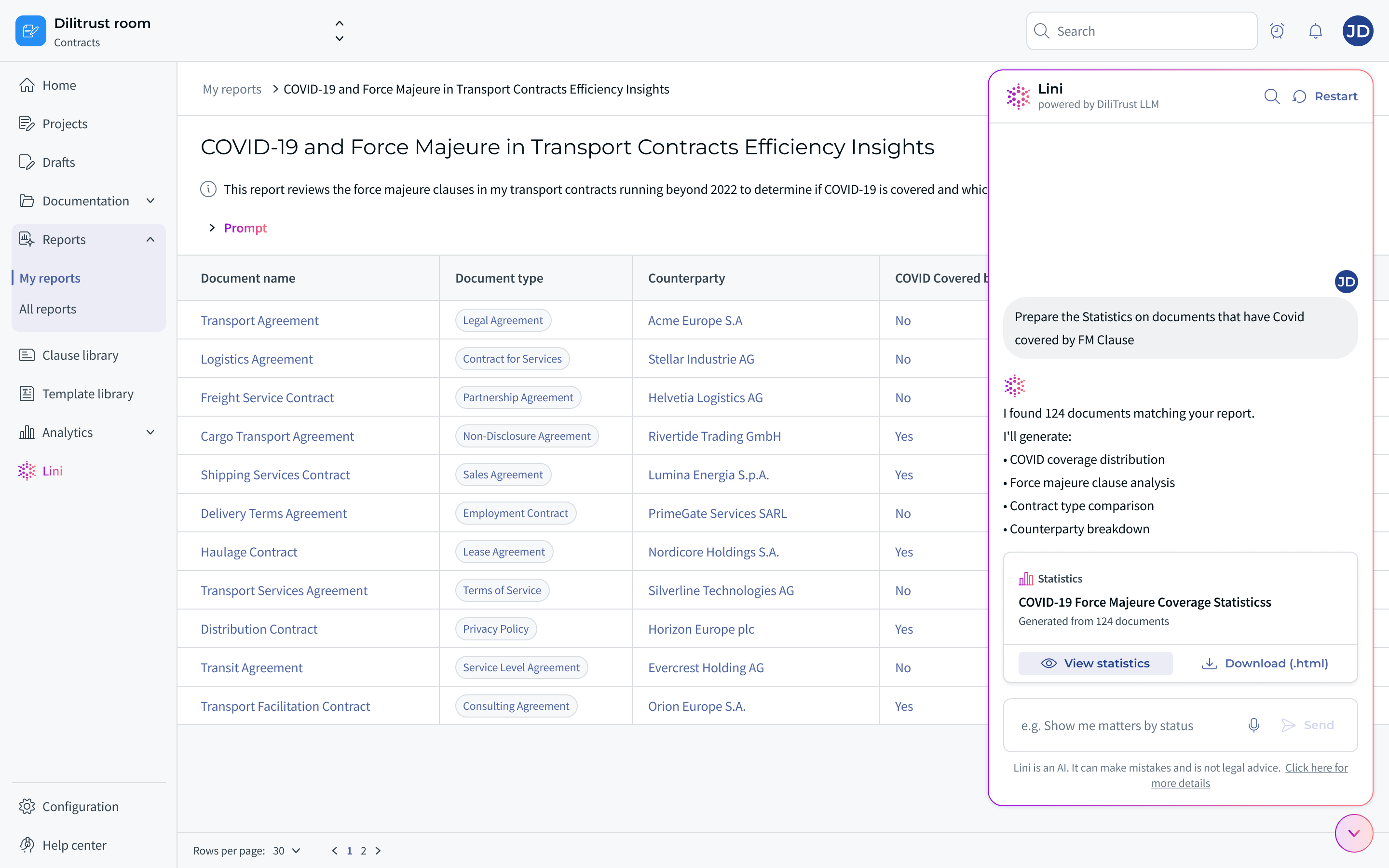The width and height of the screenshot is (1389, 868).
Task: Open COVID-19 Force Majeure Coverage Statisticss title
Action: [x=1144, y=602]
